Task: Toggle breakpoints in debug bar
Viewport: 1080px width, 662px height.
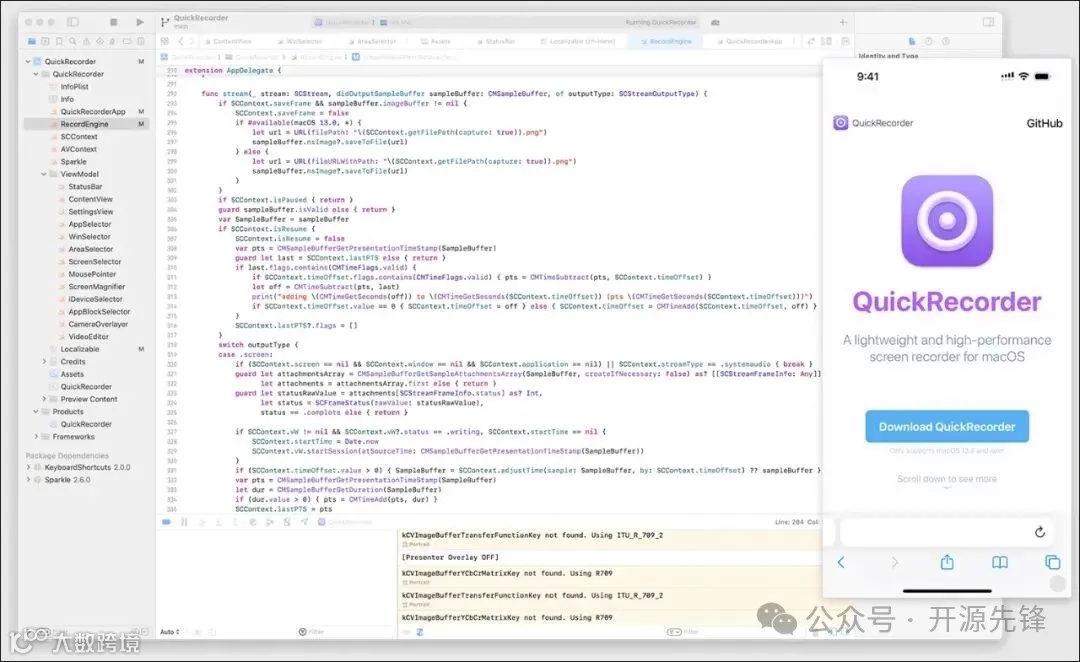Action: click(x=166, y=522)
